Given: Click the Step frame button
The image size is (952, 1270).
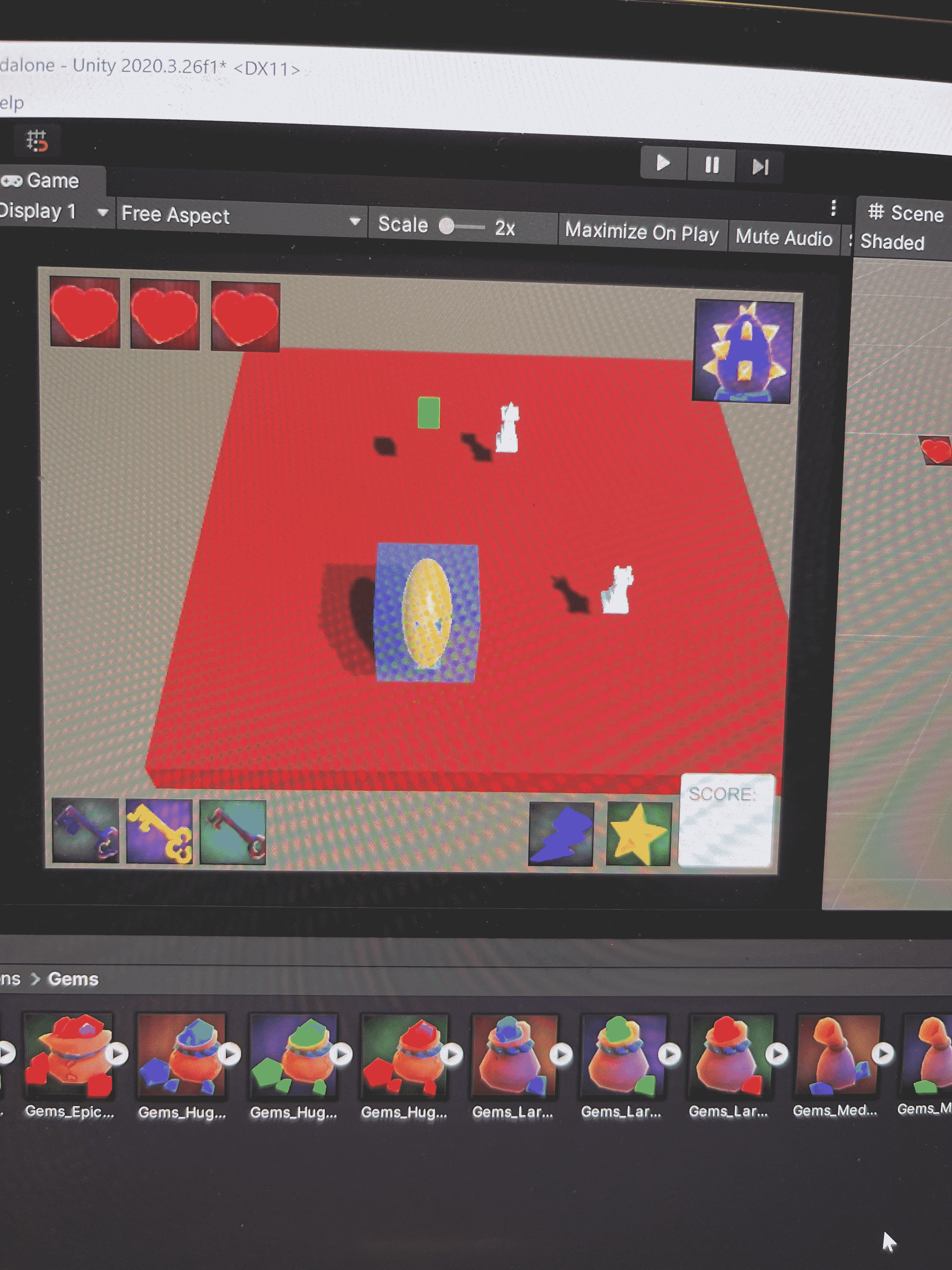Looking at the screenshot, I should [760, 167].
